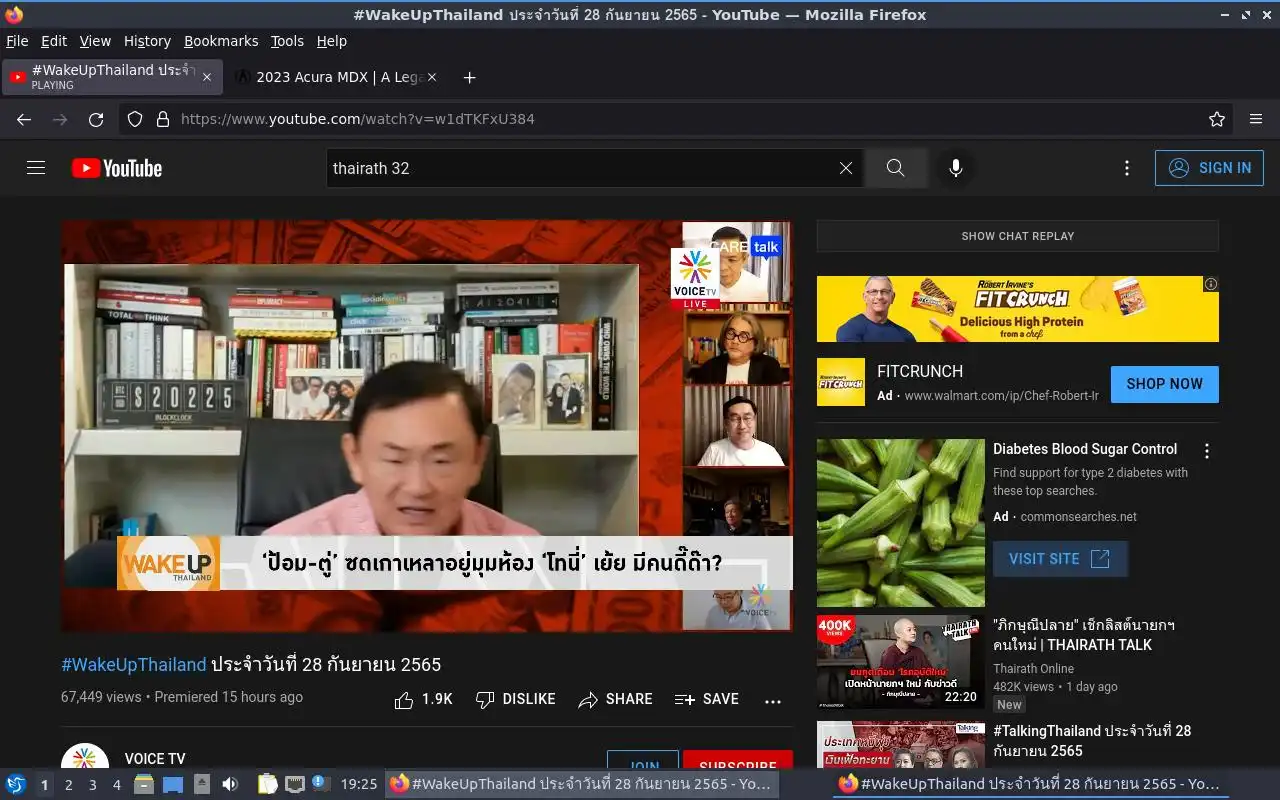Go back in Firefox

click(x=24, y=119)
